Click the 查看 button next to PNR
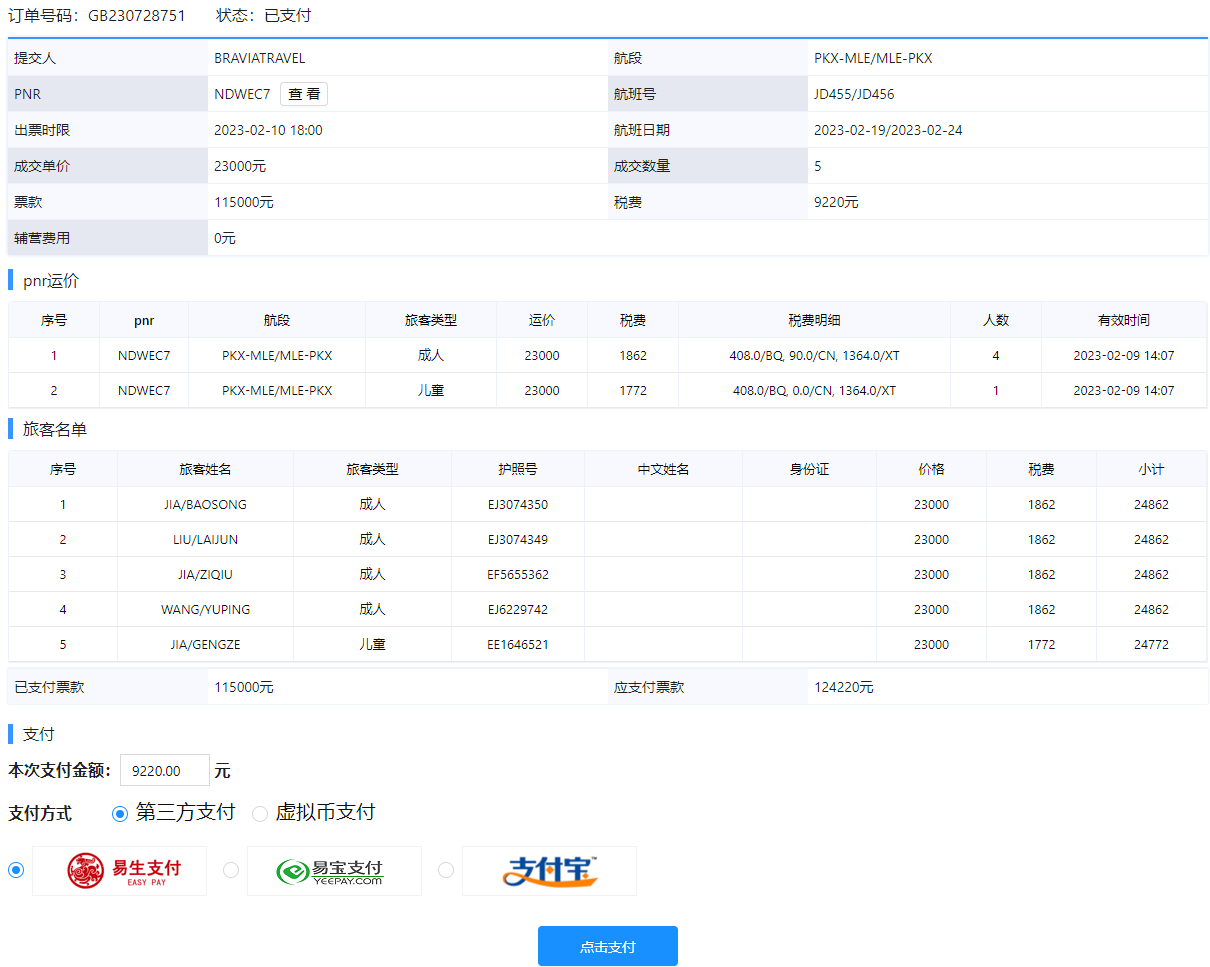 click(304, 94)
